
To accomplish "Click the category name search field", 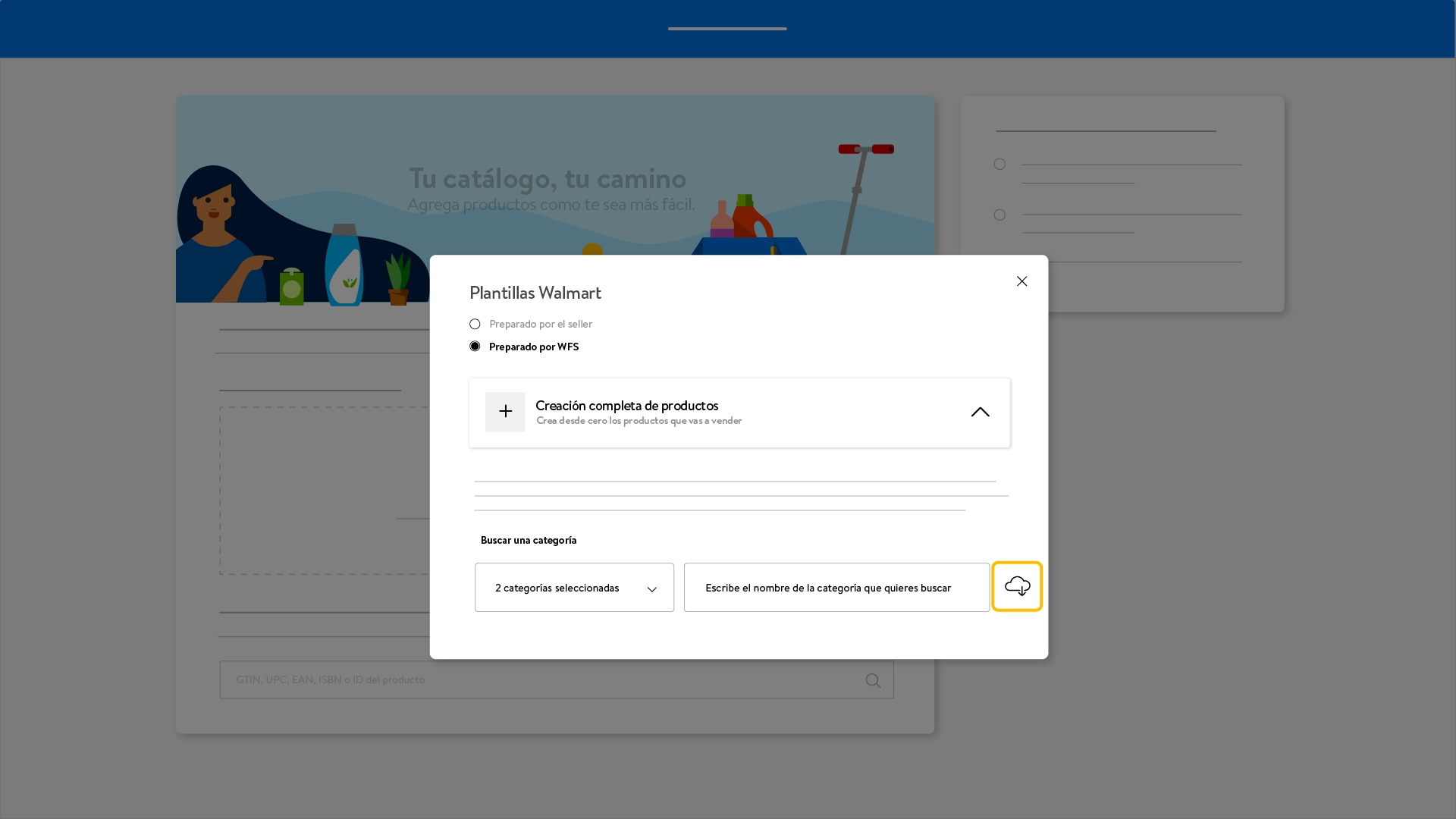I will pos(836,588).
